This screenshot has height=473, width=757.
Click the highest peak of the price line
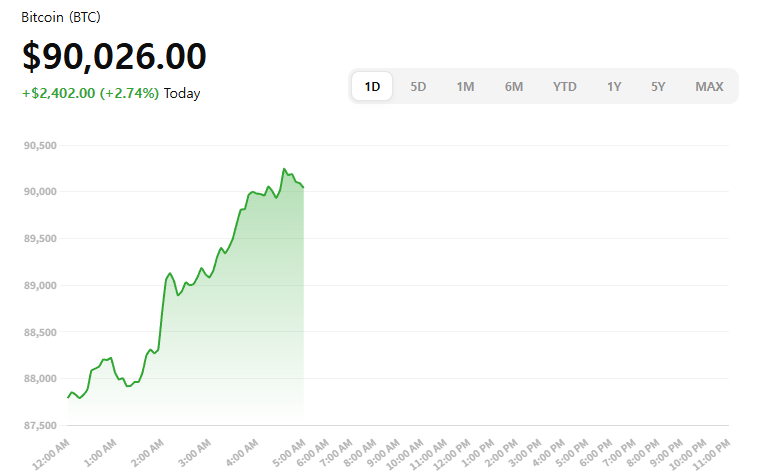pos(284,169)
